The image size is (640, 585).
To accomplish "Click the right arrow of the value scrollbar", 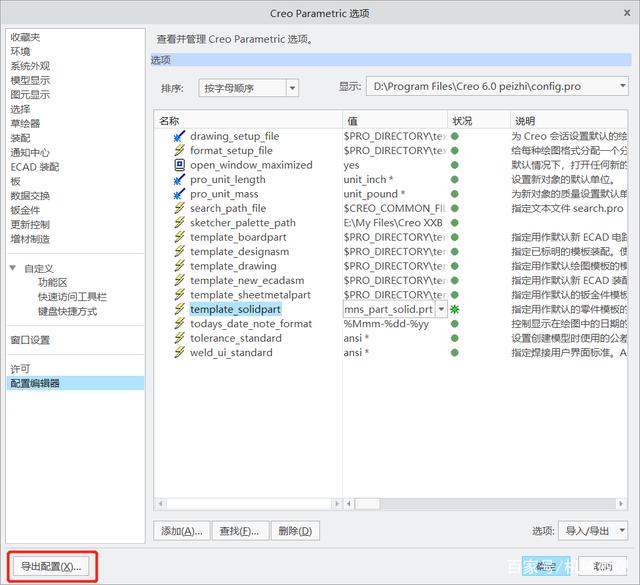I will (x=621, y=504).
